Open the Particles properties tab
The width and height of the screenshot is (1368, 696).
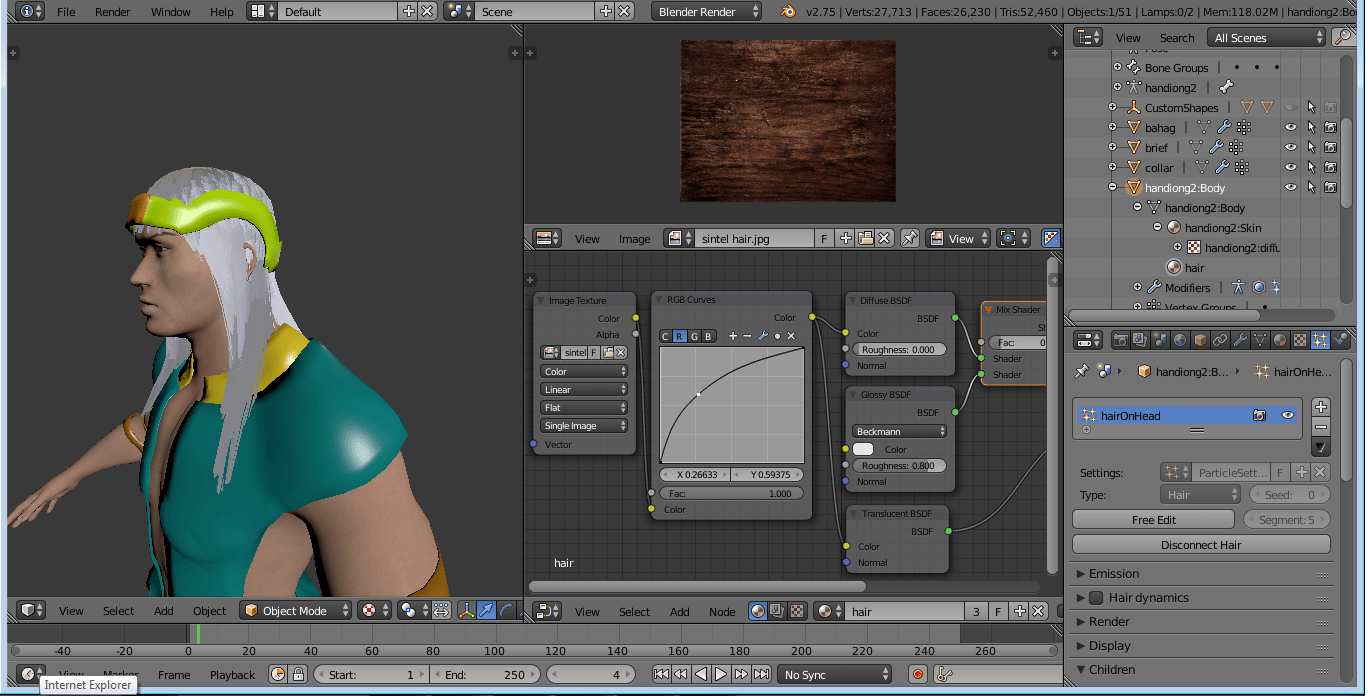click(1320, 340)
